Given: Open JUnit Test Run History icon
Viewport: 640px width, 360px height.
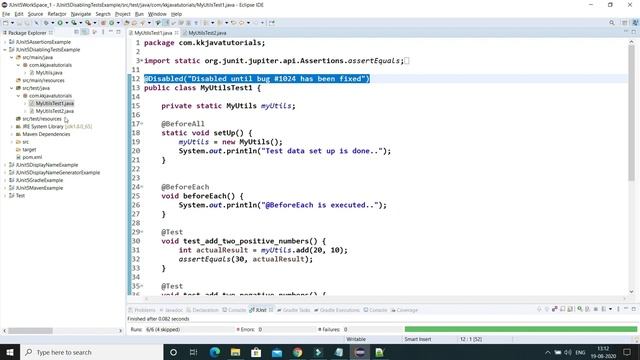Looking at the screenshot, I should coord(604,309).
